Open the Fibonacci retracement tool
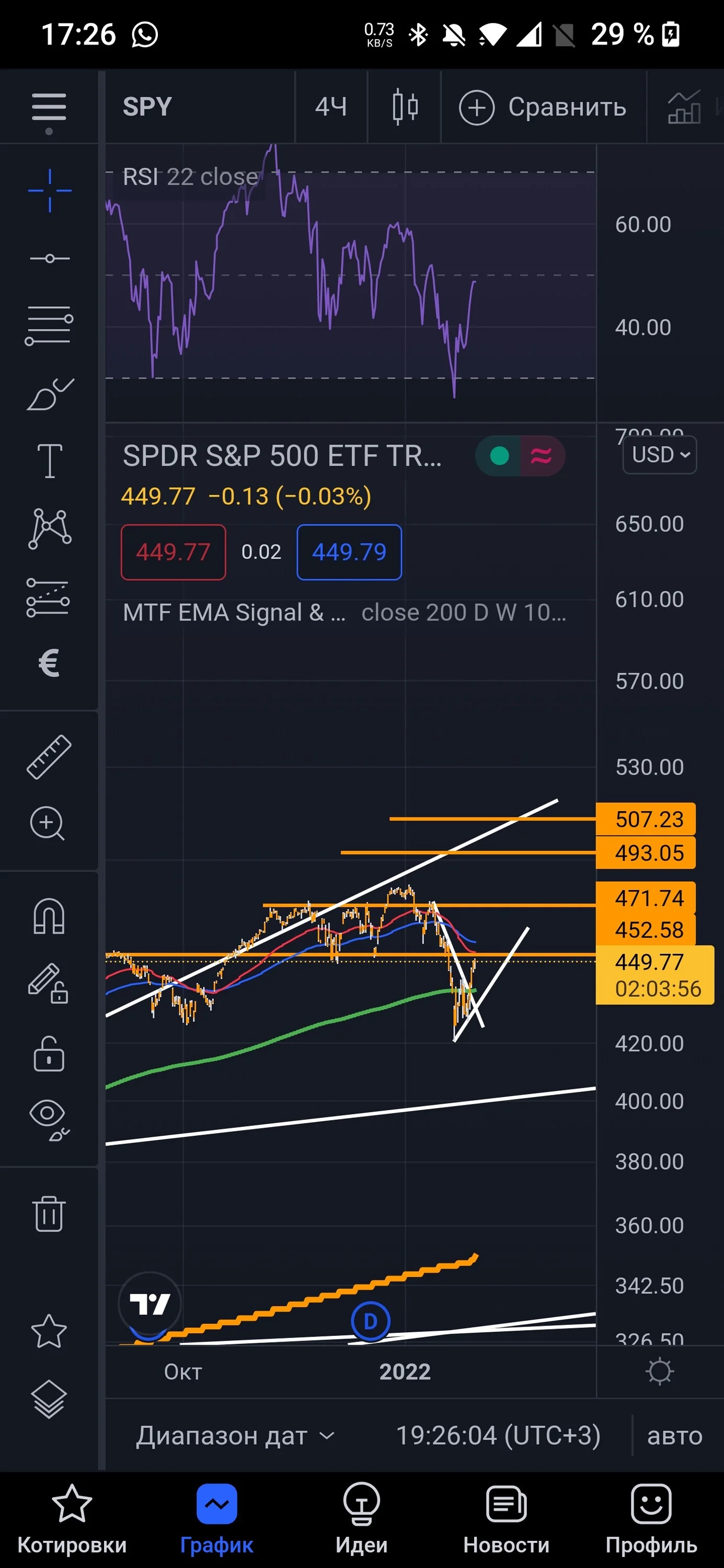Screen dimensions: 724x1568 pyautogui.click(x=49, y=325)
